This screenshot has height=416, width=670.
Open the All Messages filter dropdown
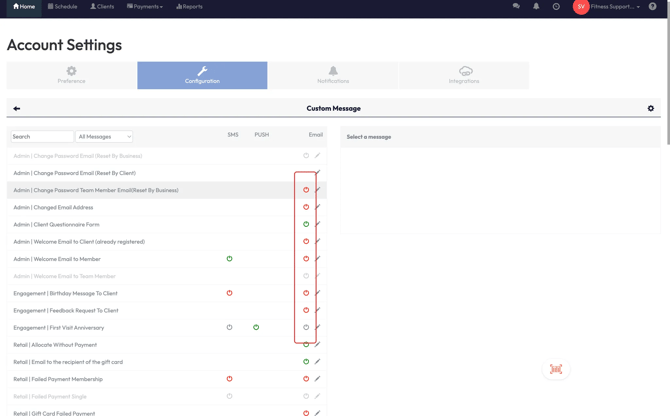tap(104, 137)
